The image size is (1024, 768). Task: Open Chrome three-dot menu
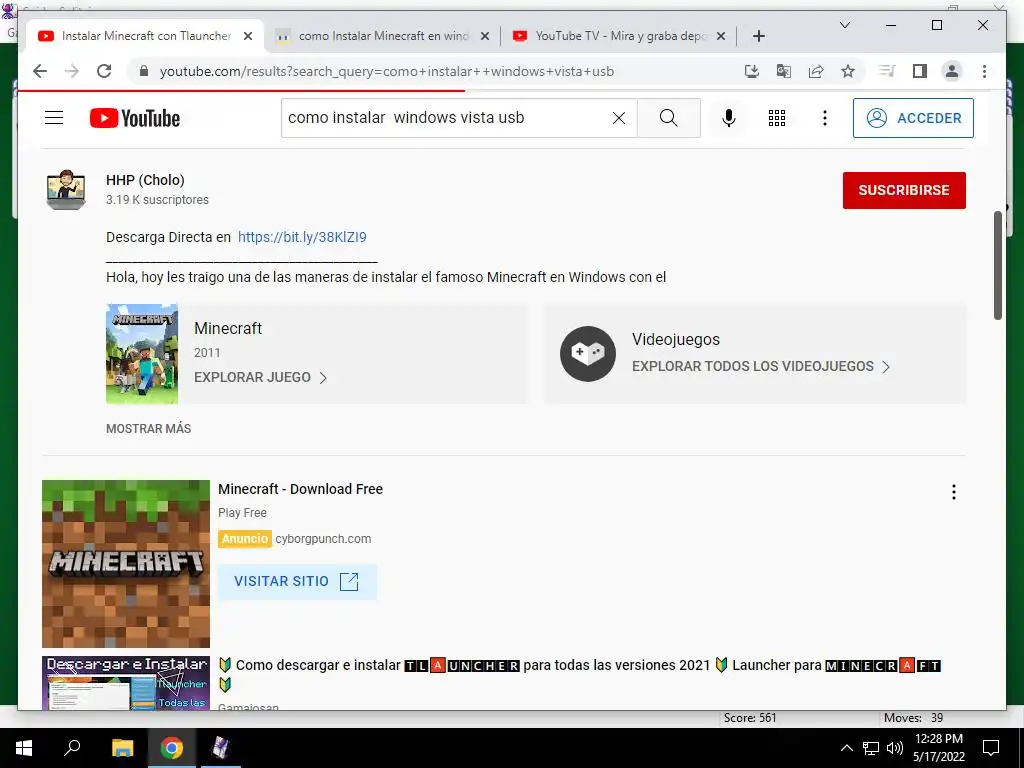pos(984,71)
